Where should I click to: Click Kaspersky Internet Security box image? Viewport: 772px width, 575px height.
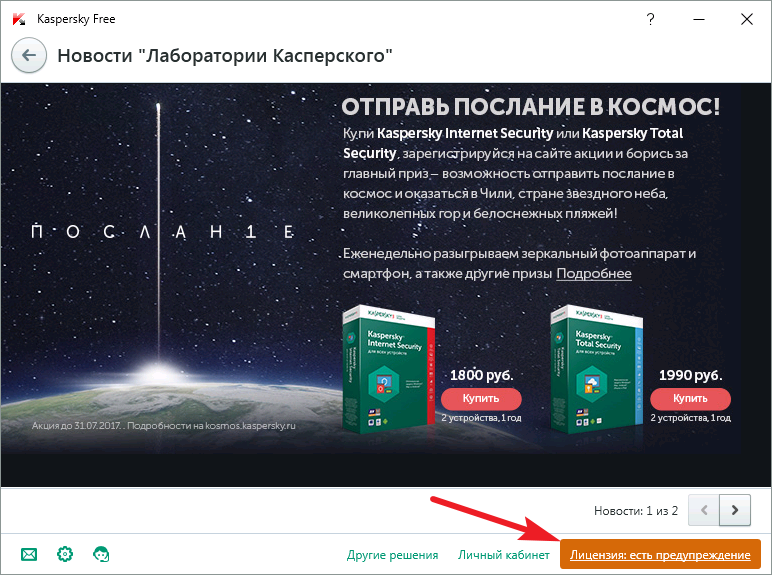point(388,369)
